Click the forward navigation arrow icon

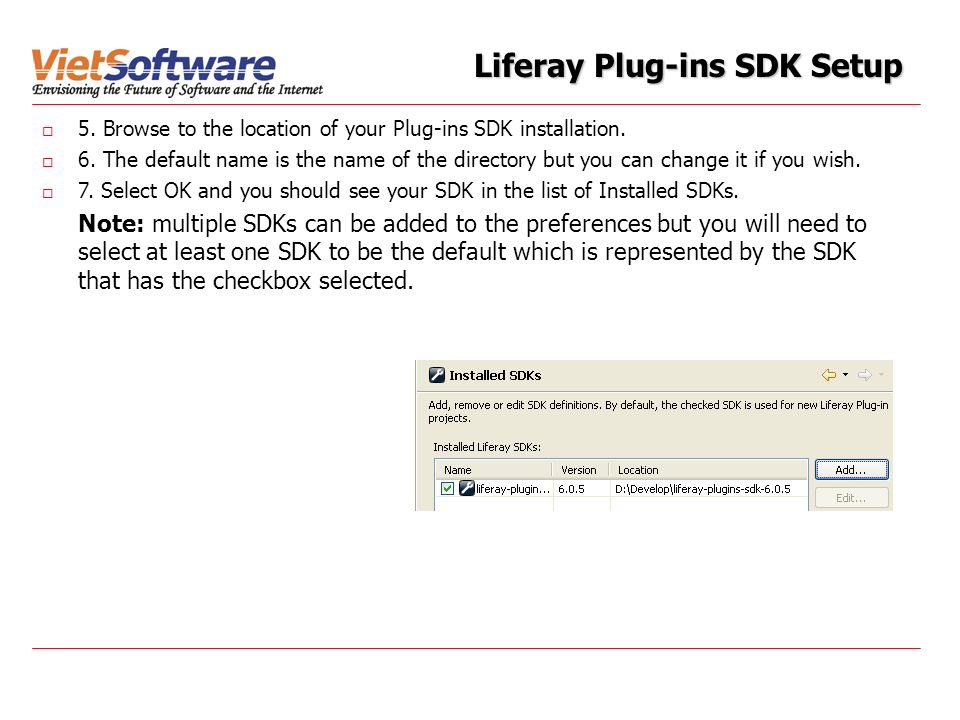[x=864, y=375]
